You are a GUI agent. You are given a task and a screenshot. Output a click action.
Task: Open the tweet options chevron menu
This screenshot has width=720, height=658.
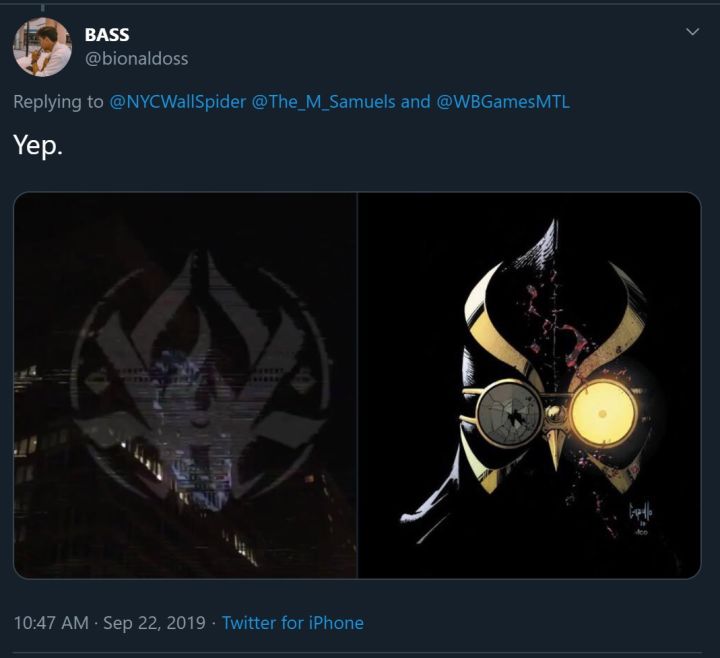[691, 33]
